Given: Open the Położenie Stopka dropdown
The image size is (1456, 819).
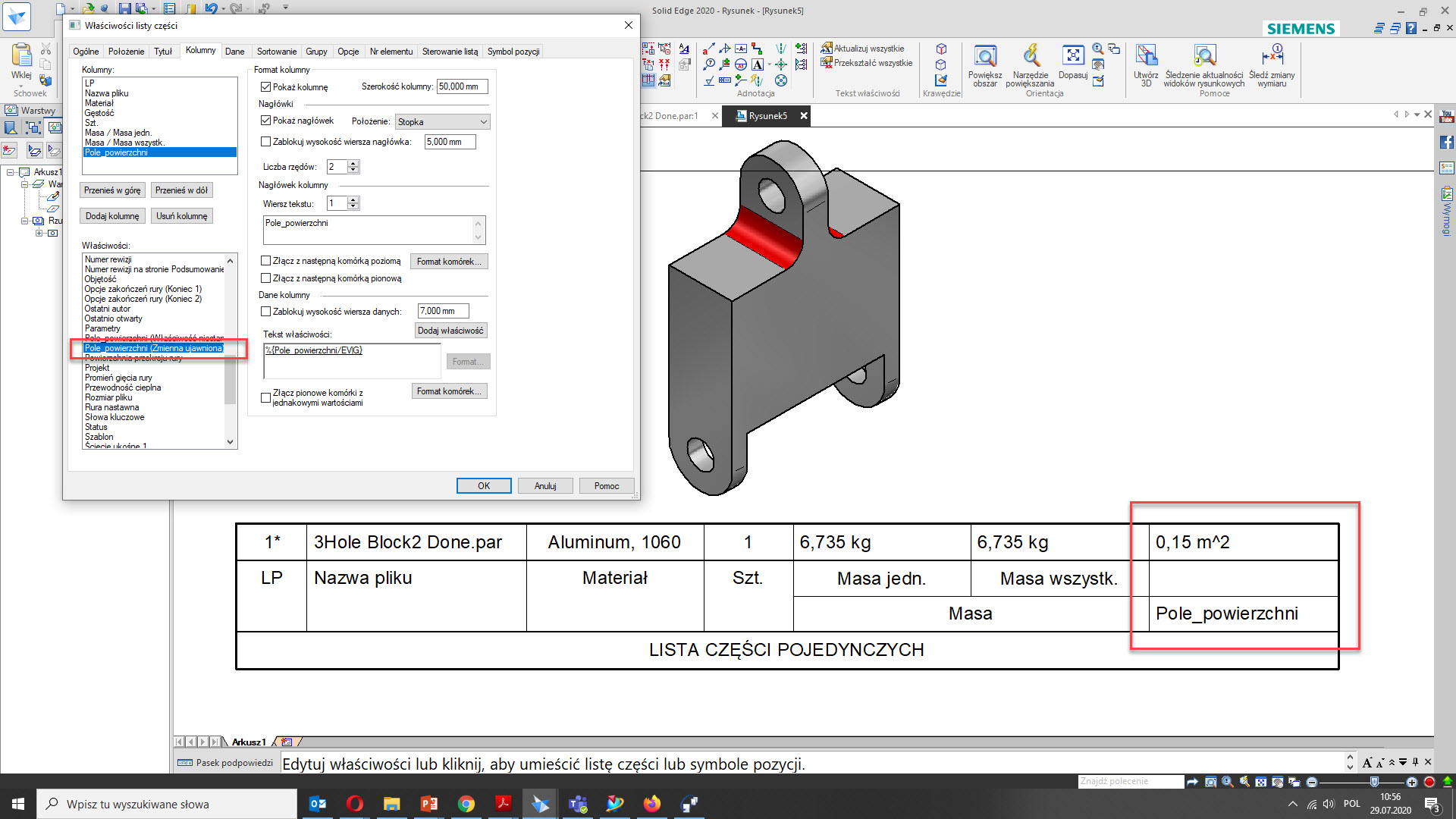Looking at the screenshot, I should [443, 122].
